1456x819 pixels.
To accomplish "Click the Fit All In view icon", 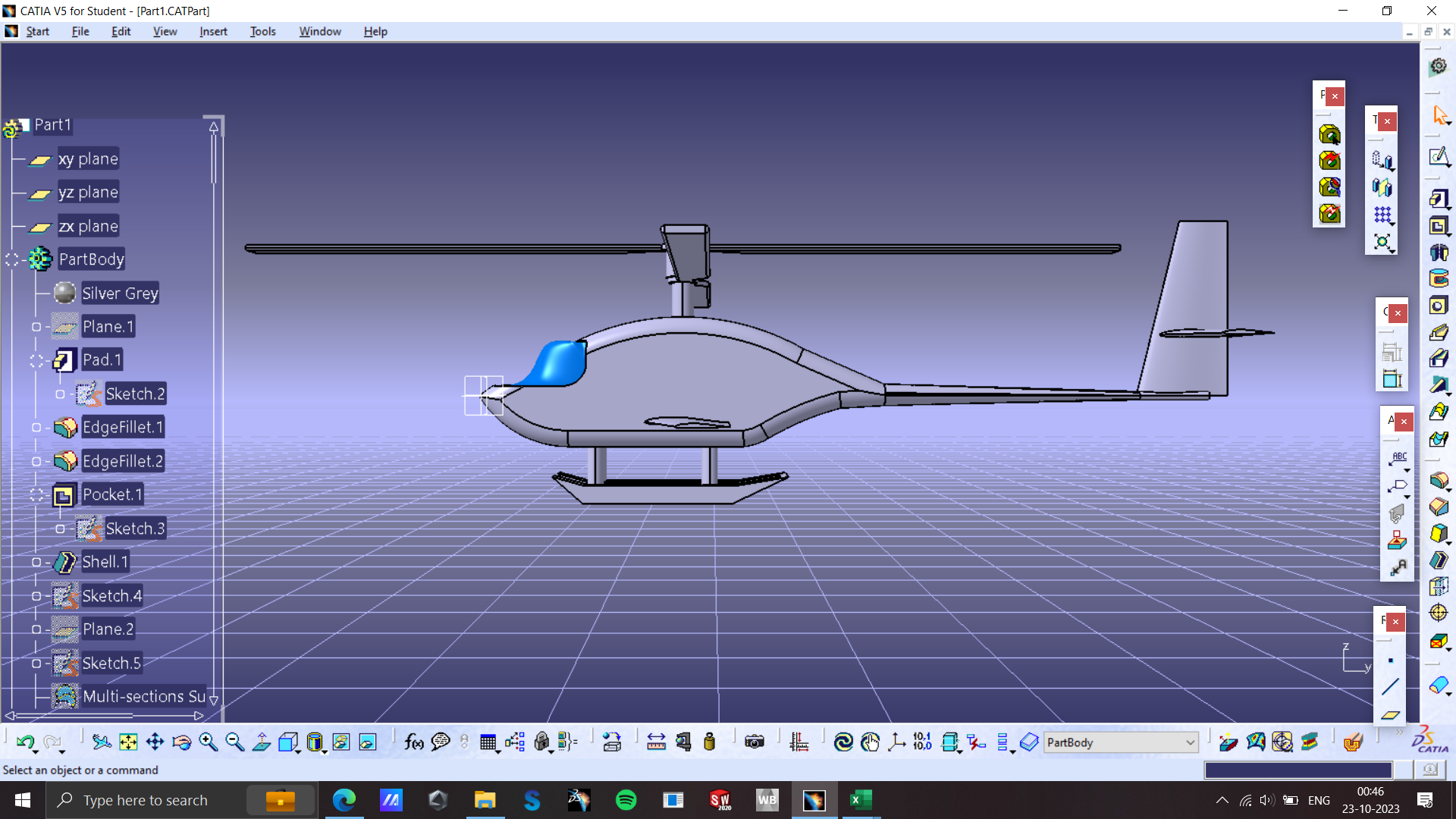I will pyautogui.click(x=128, y=742).
